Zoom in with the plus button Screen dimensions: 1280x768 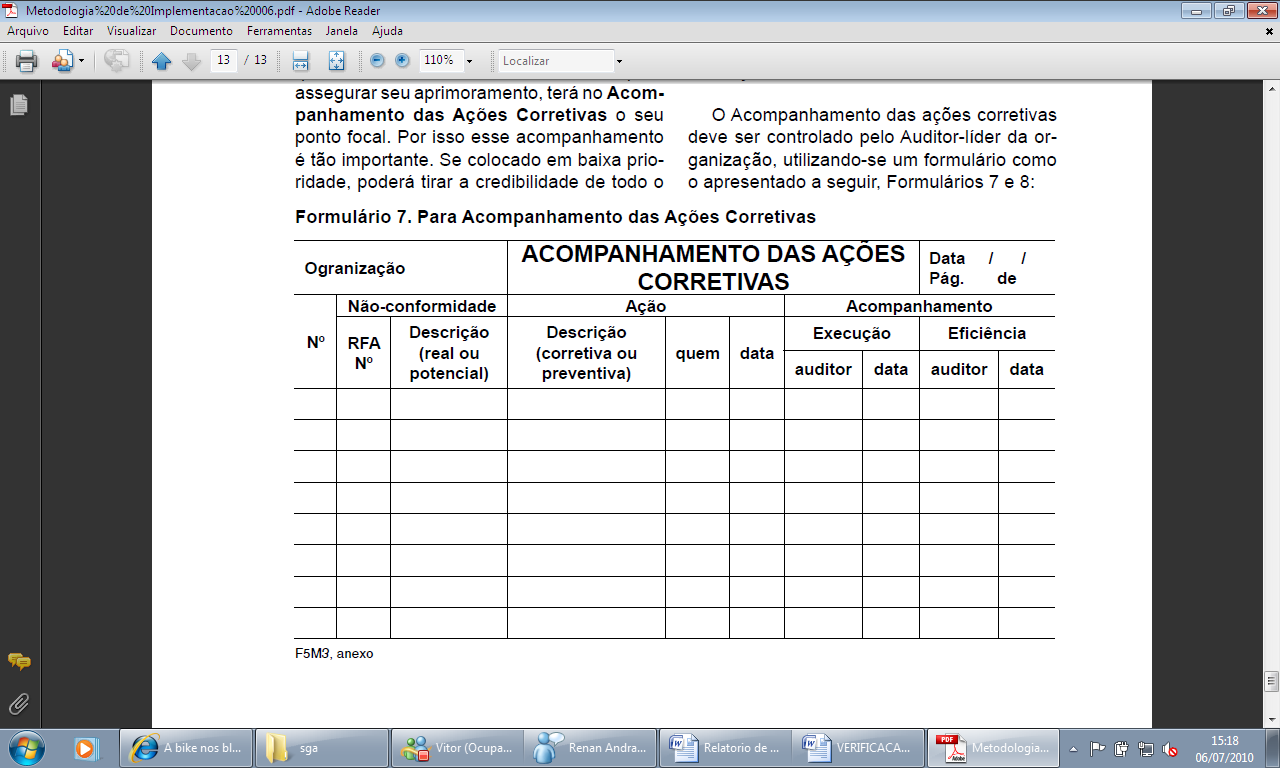[402, 60]
